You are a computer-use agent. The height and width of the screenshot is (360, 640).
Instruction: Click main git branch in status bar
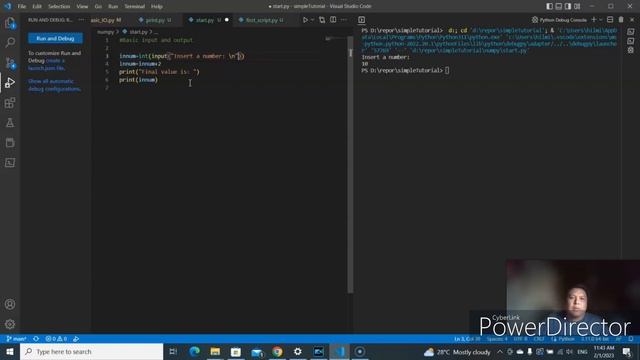(16, 339)
